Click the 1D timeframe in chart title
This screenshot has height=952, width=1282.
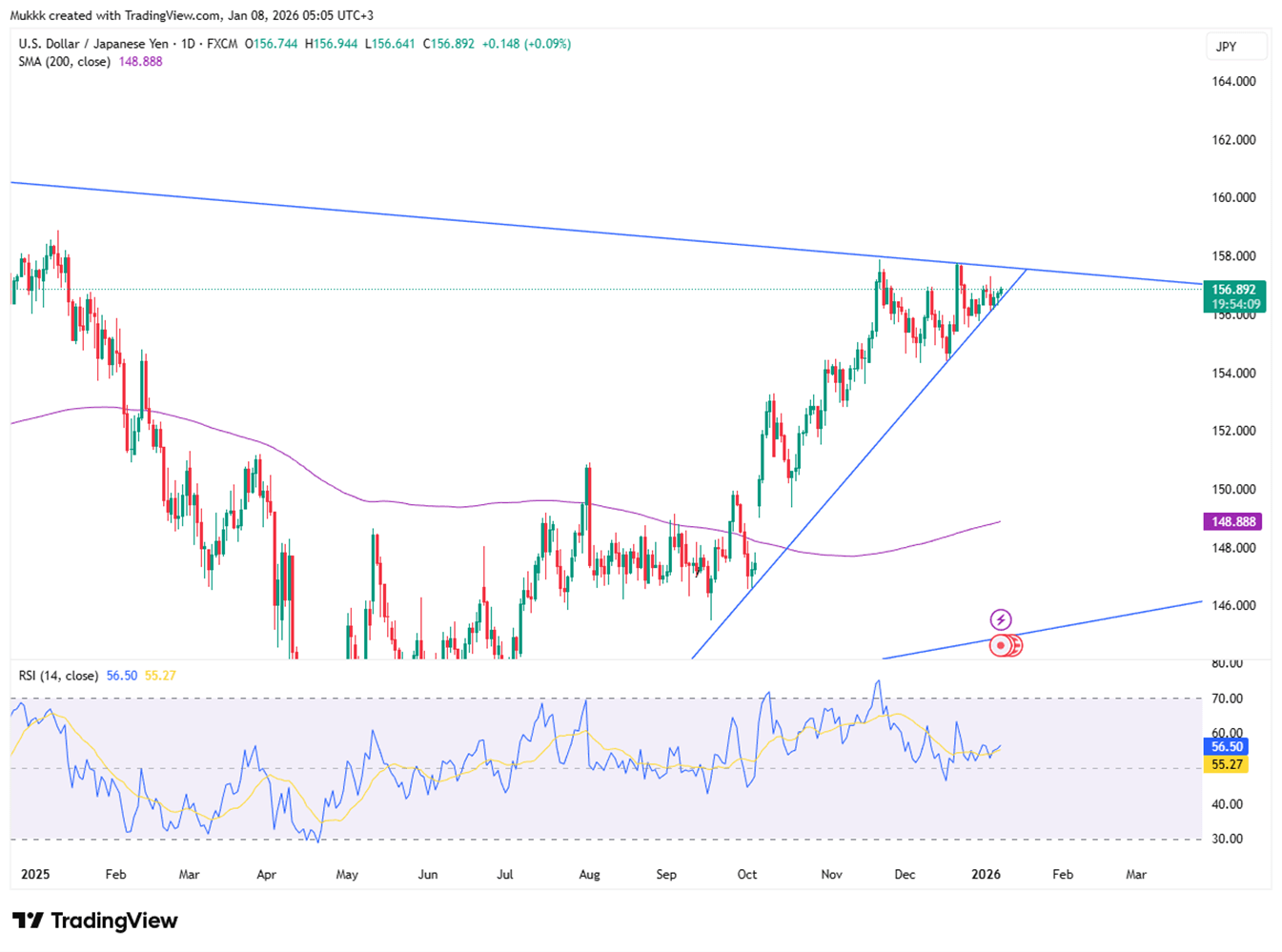187,44
